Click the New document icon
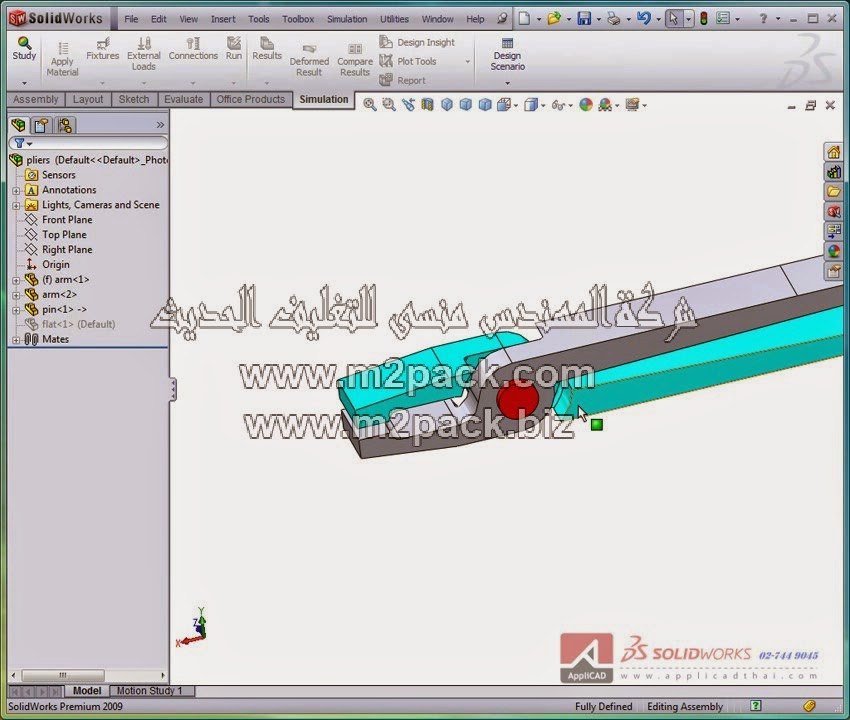The height and width of the screenshot is (720, 850). 524,19
